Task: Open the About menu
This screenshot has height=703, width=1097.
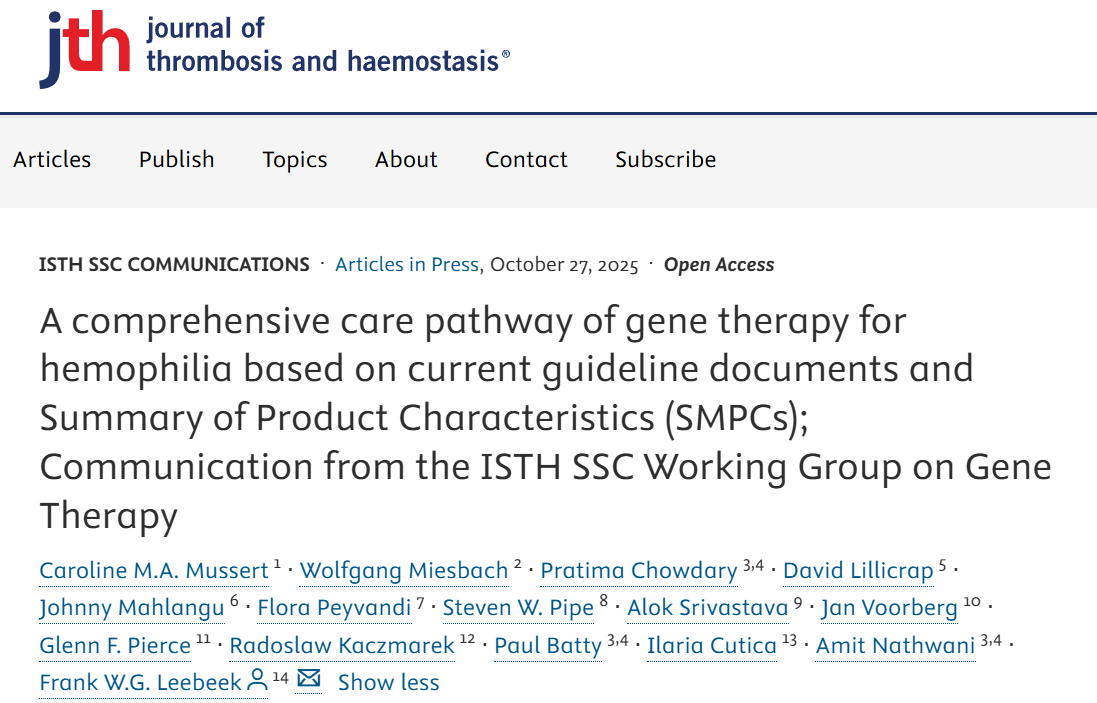Action: tap(405, 159)
